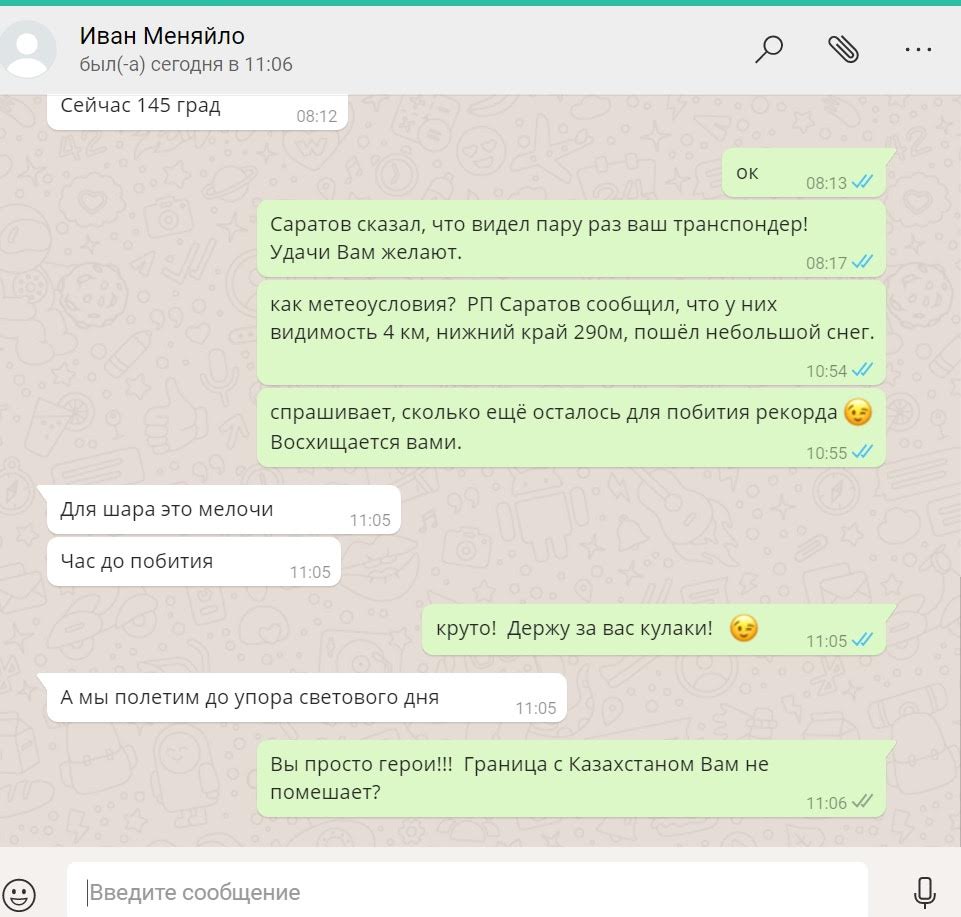Viewport: 961px width, 917px height.
Task: Start voice message with microphone icon
Action: point(924,892)
